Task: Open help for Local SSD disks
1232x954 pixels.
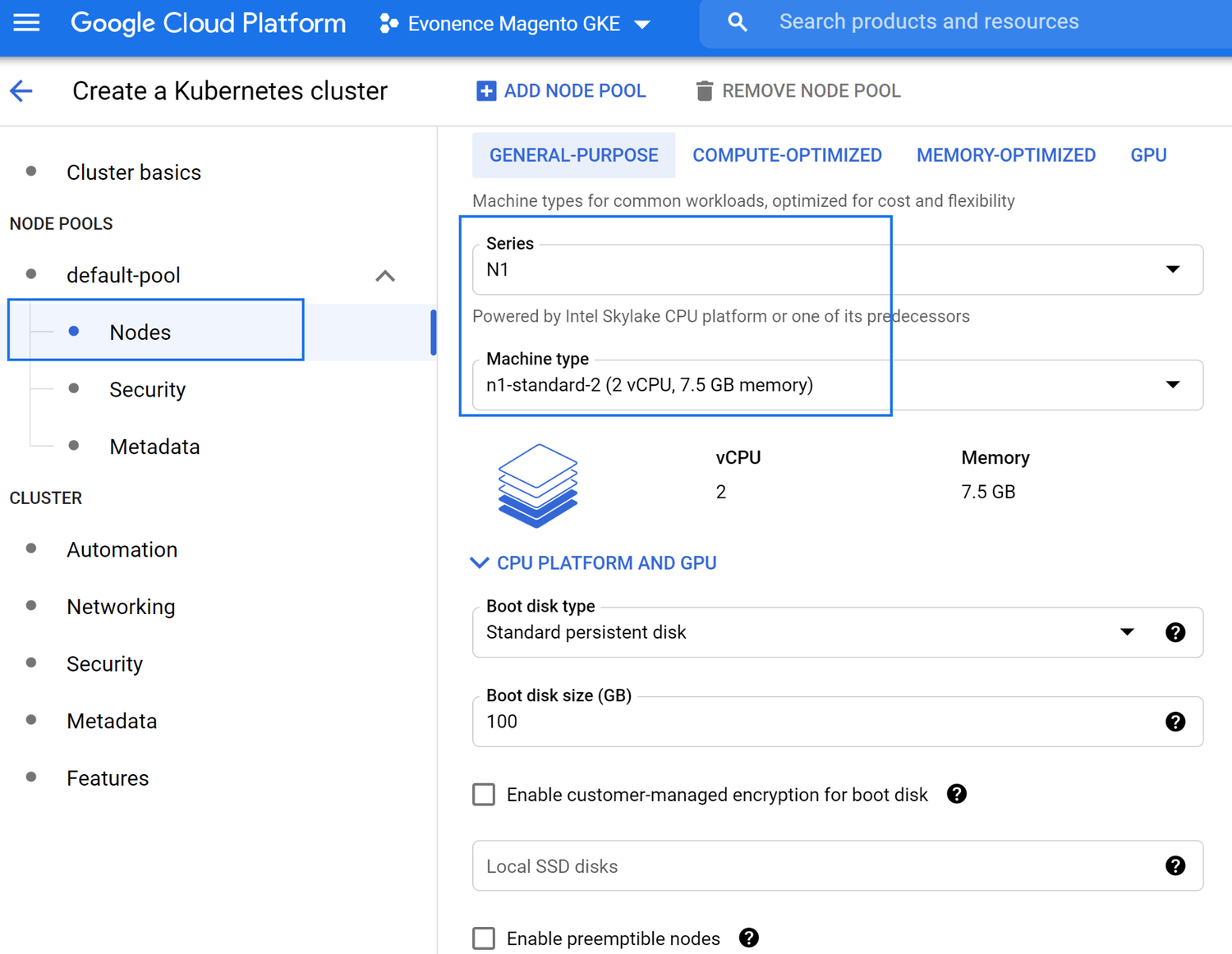Action: click(x=1175, y=865)
